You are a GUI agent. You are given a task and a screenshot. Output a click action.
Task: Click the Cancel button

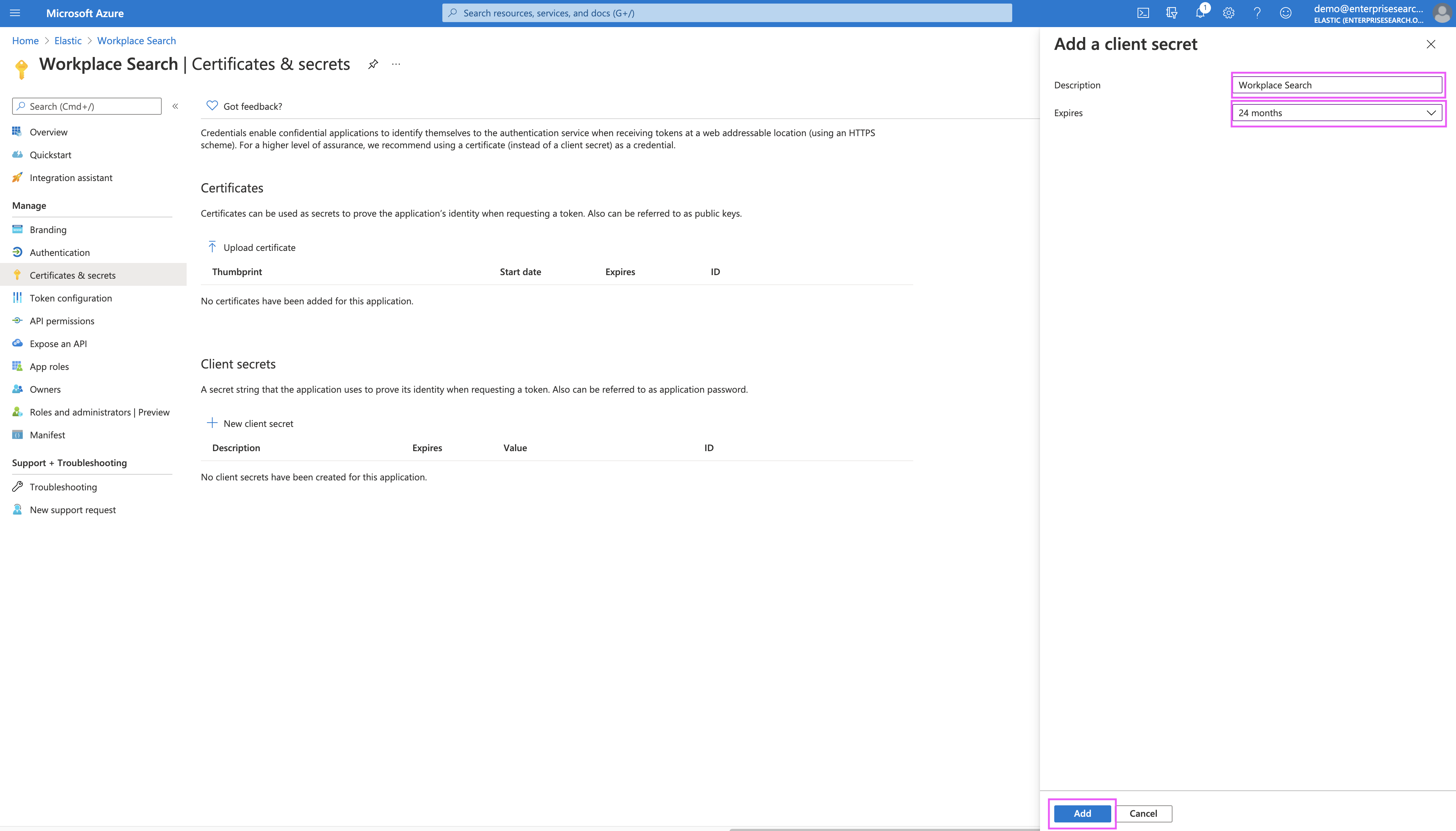[x=1143, y=813]
